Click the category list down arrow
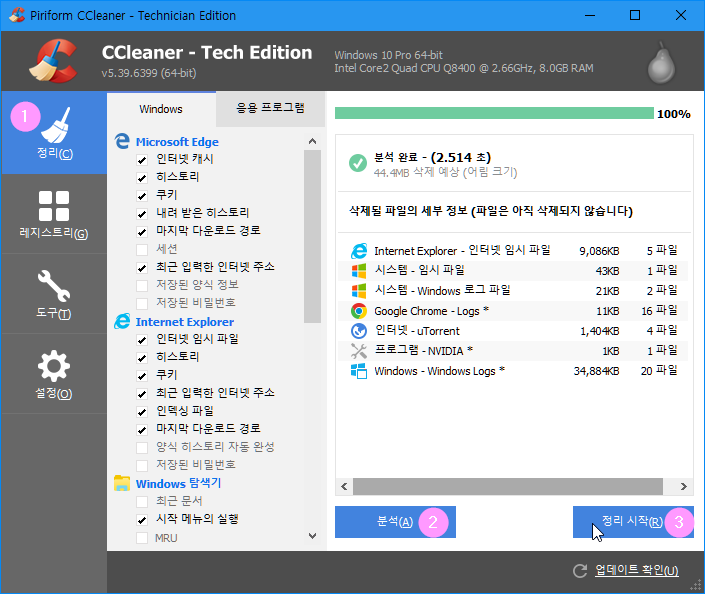 pos(312,536)
